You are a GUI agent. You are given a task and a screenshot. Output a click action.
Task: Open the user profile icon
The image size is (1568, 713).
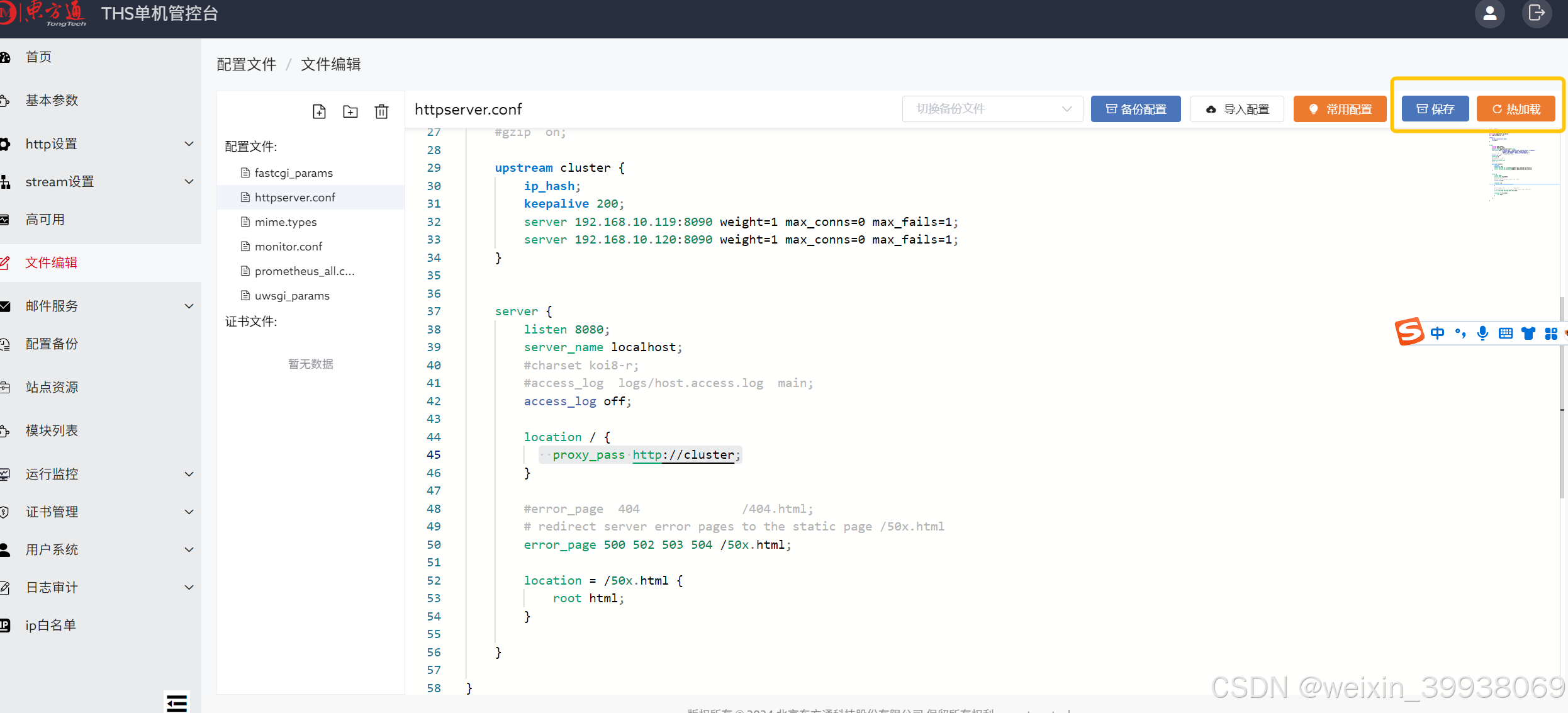click(1489, 13)
